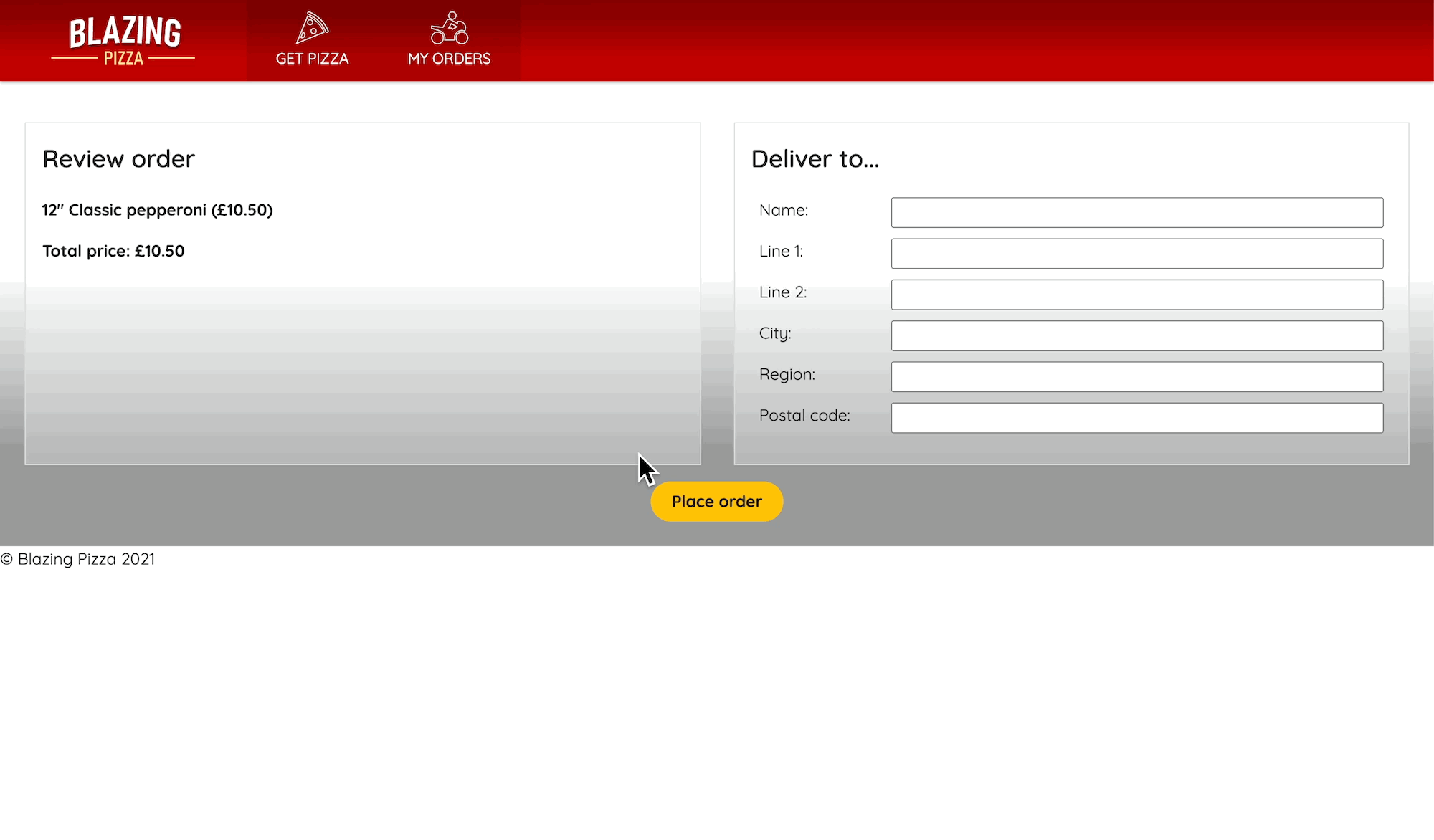
Task: Click the 12" Classic pepperoni (£10.50) line
Action: (158, 210)
